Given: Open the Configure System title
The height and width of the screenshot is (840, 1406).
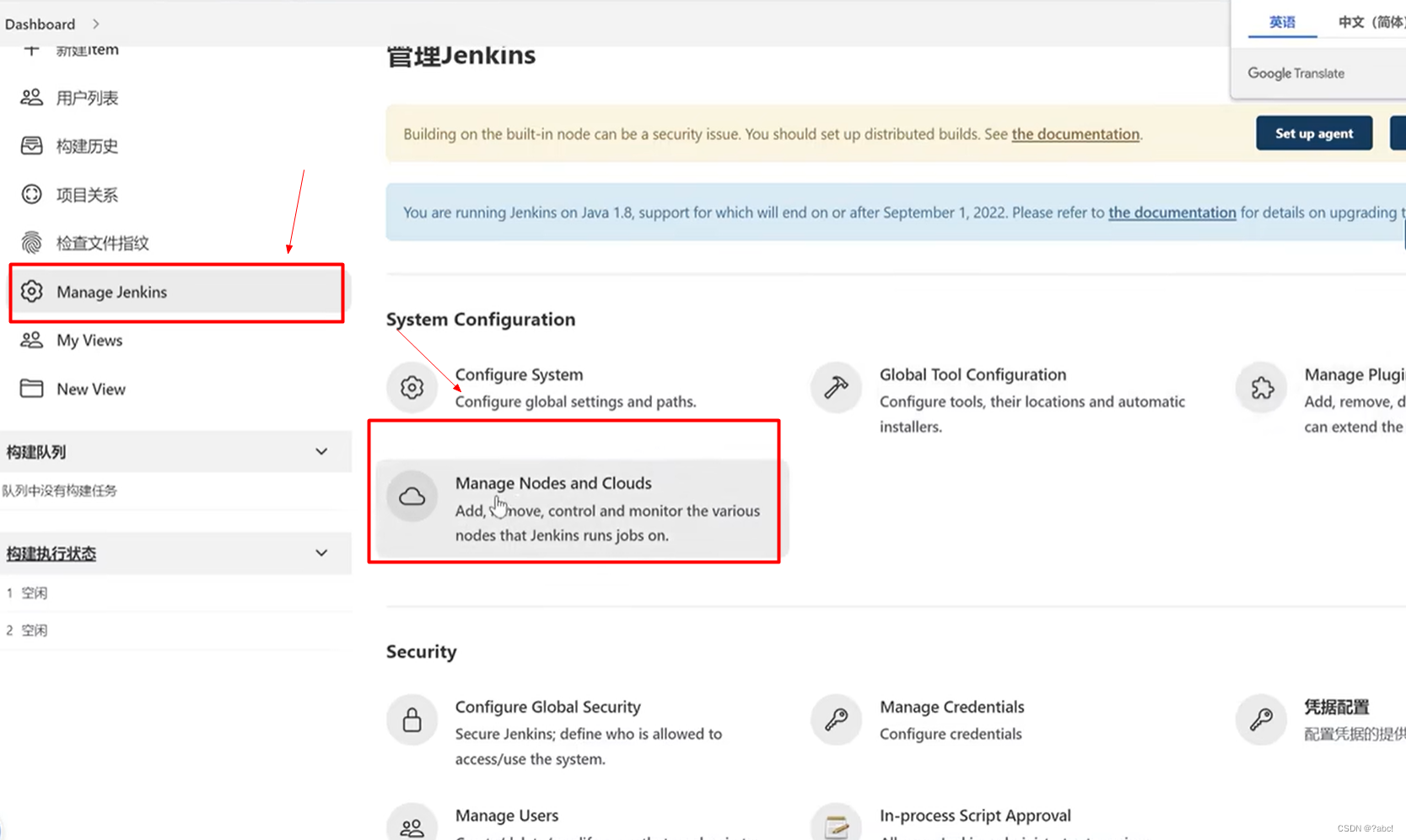Looking at the screenshot, I should [x=519, y=374].
